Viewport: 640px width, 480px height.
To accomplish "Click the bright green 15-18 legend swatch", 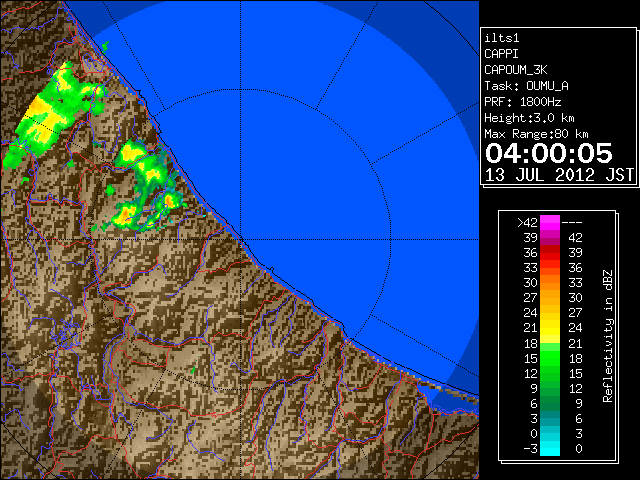I will [x=550, y=358].
